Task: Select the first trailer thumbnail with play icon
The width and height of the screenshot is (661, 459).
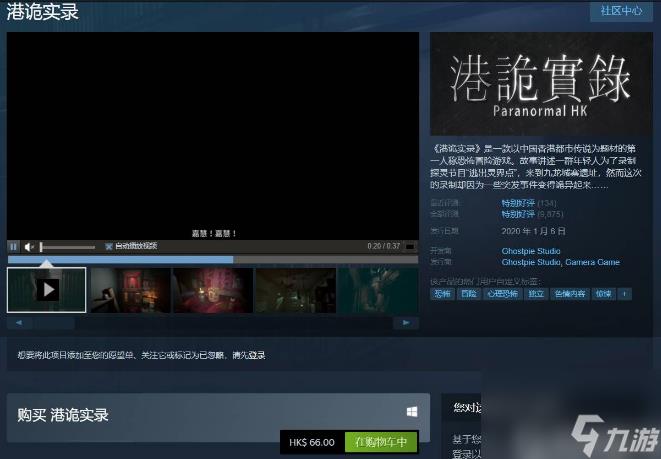Action: coord(46,290)
